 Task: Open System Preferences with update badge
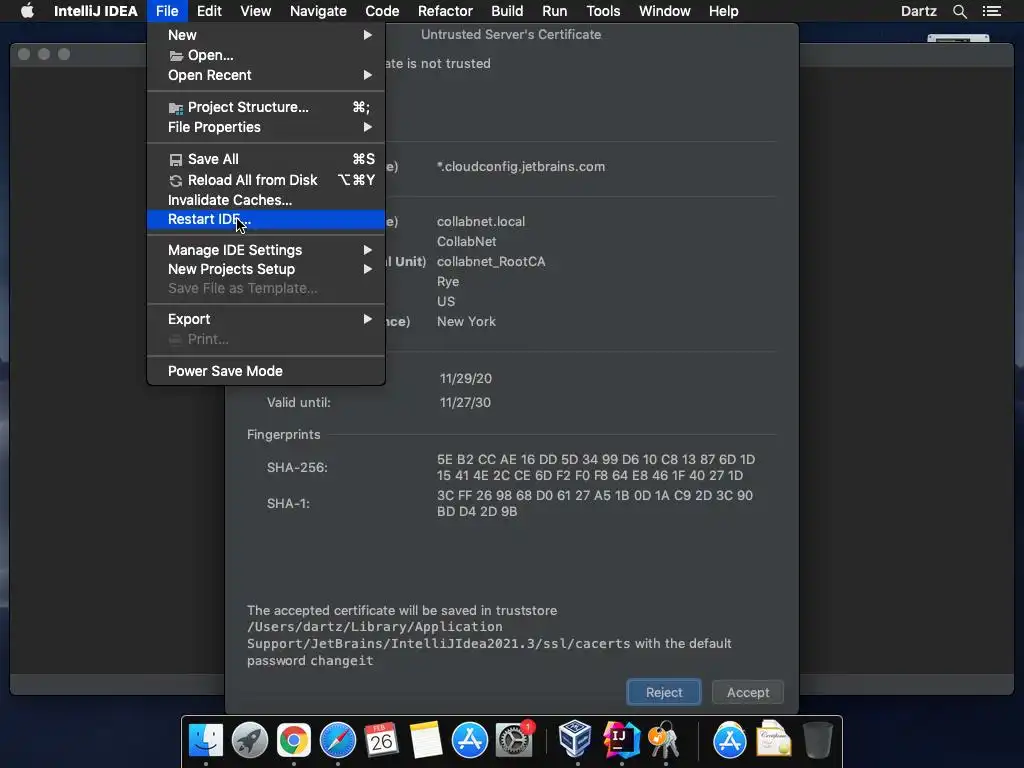tap(514, 741)
